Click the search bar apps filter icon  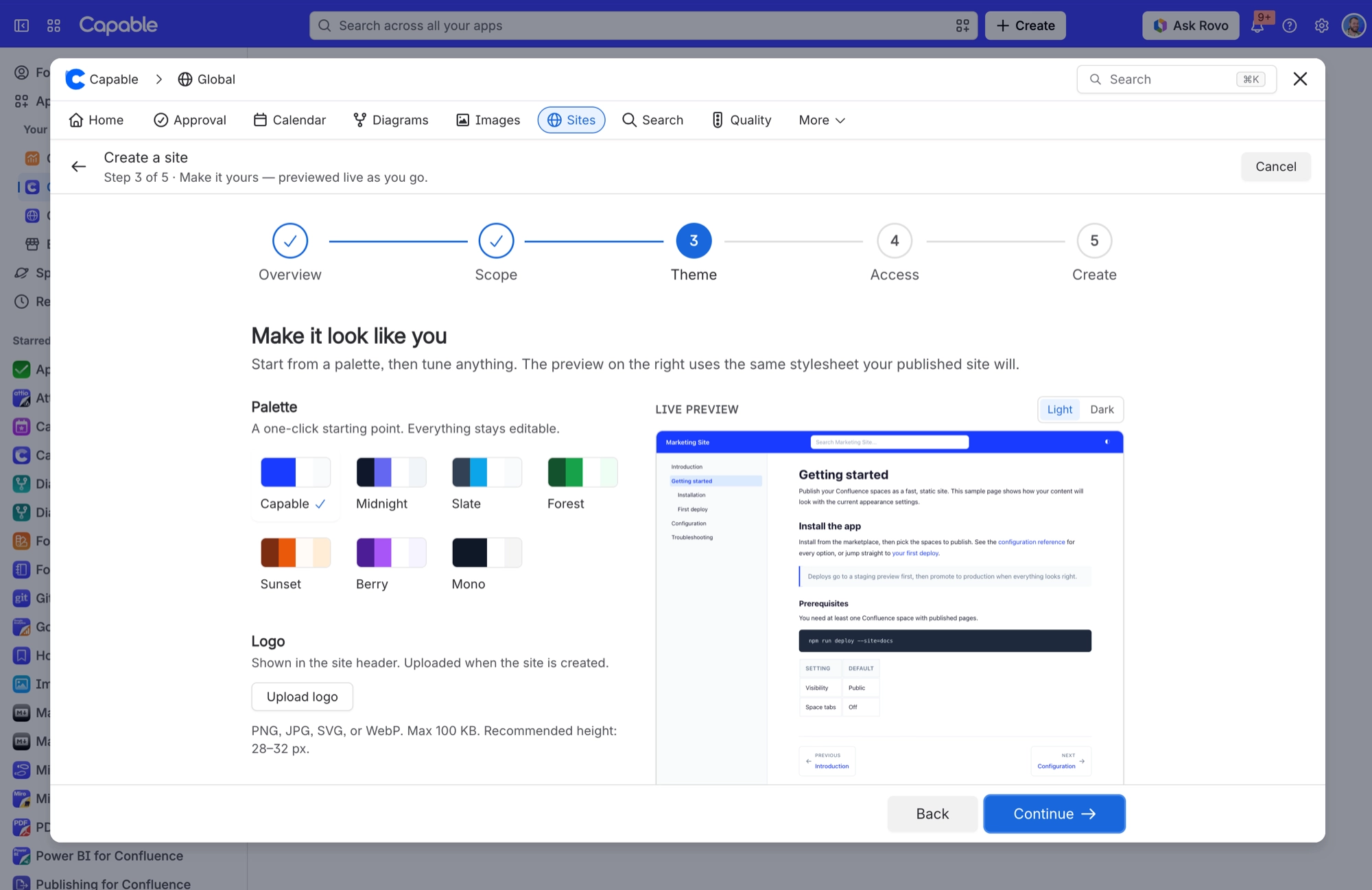click(x=962, y=25)
